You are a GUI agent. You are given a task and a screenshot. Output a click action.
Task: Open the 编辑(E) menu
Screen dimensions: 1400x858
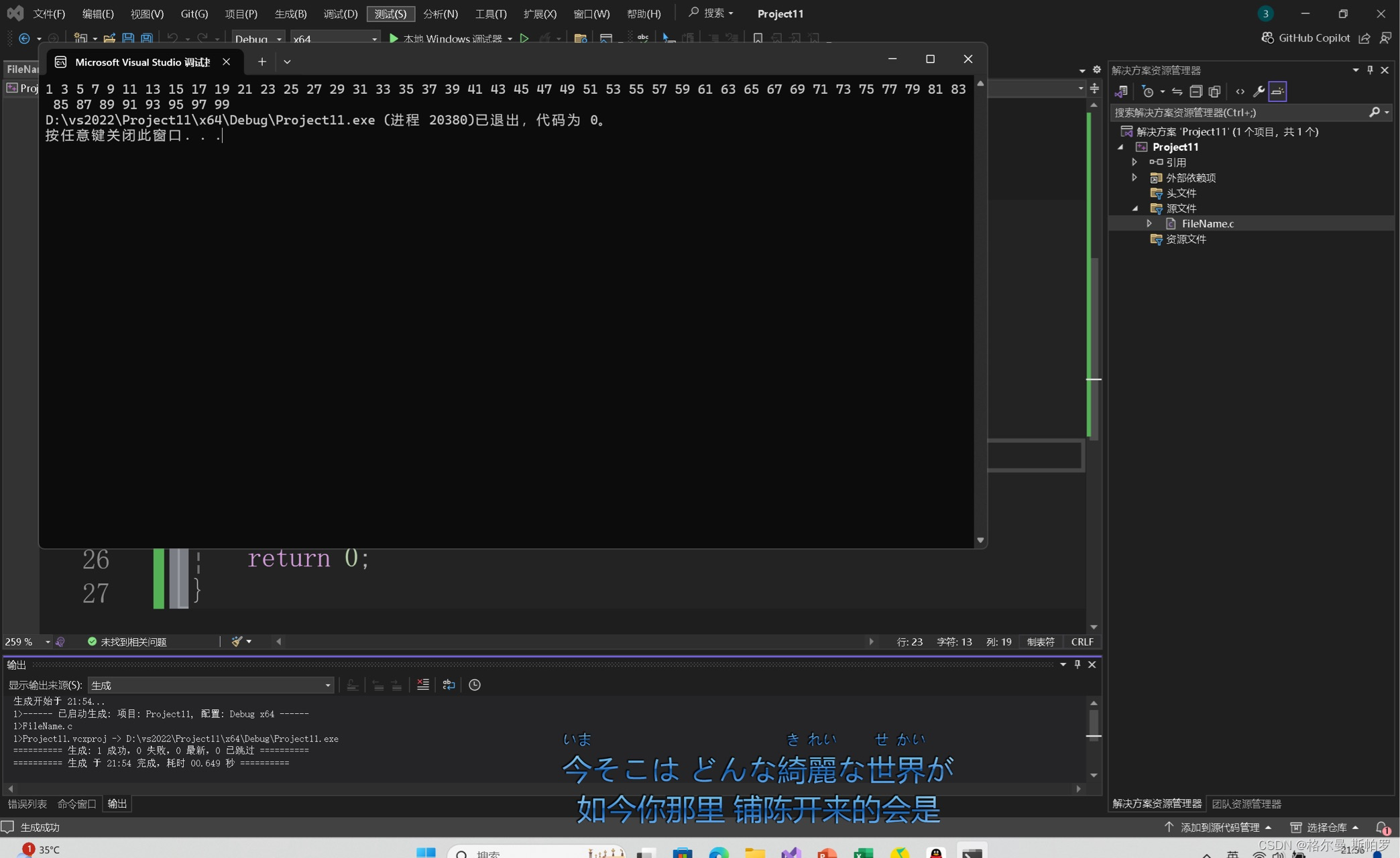point(98,13)
